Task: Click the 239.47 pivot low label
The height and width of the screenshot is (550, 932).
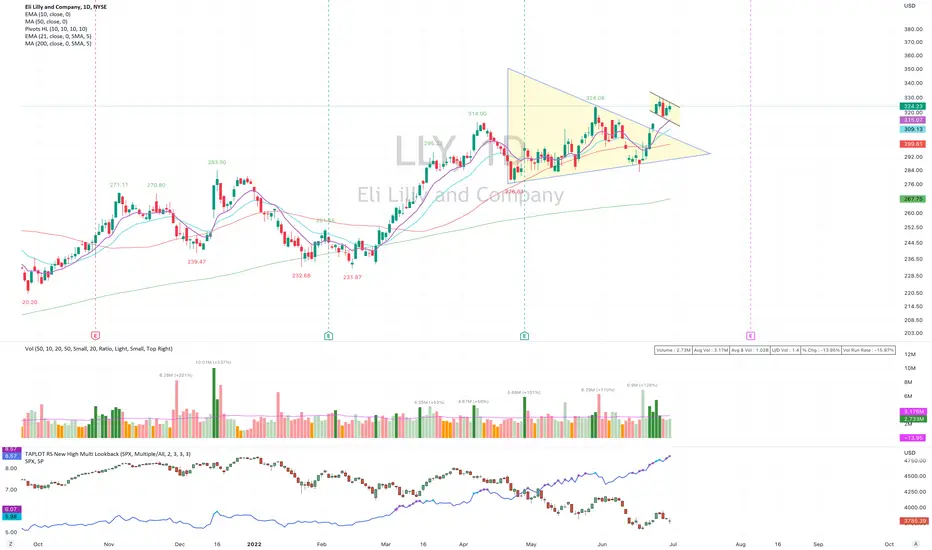Action: (196, 262)
